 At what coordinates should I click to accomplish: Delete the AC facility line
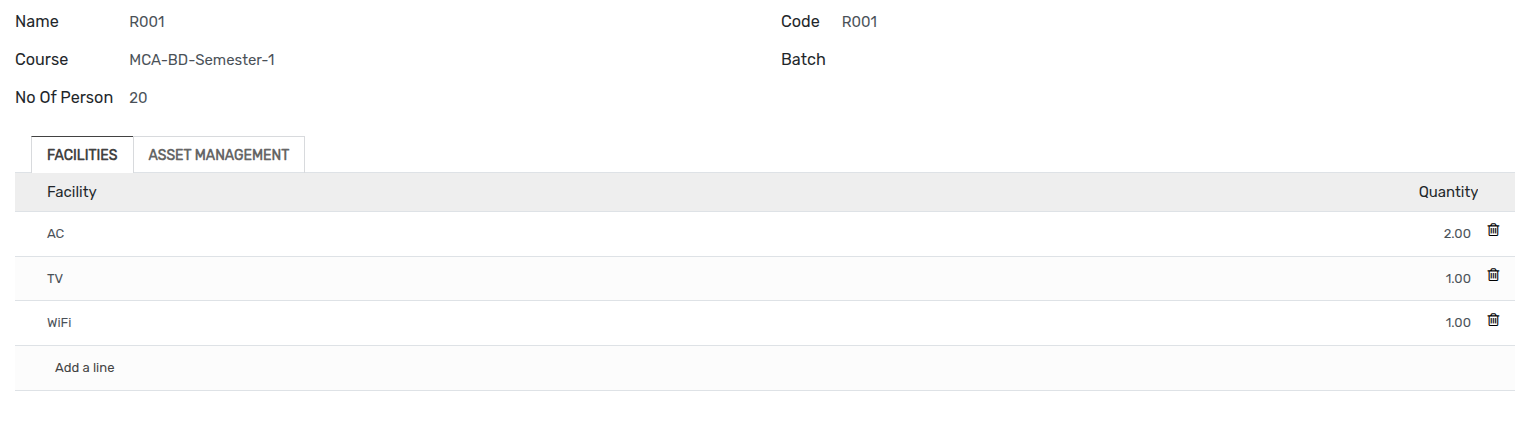1493,230
